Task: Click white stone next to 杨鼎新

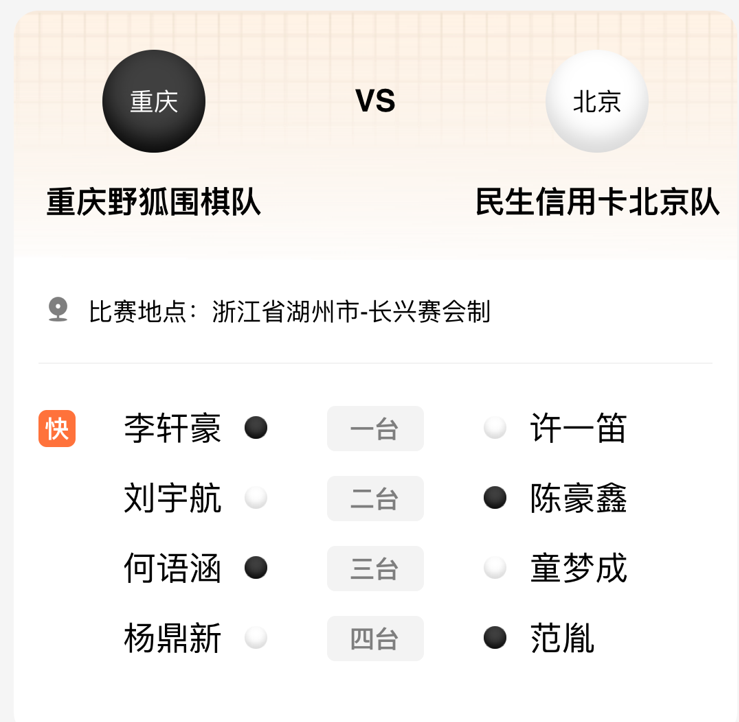Action: tap(256, 638)
